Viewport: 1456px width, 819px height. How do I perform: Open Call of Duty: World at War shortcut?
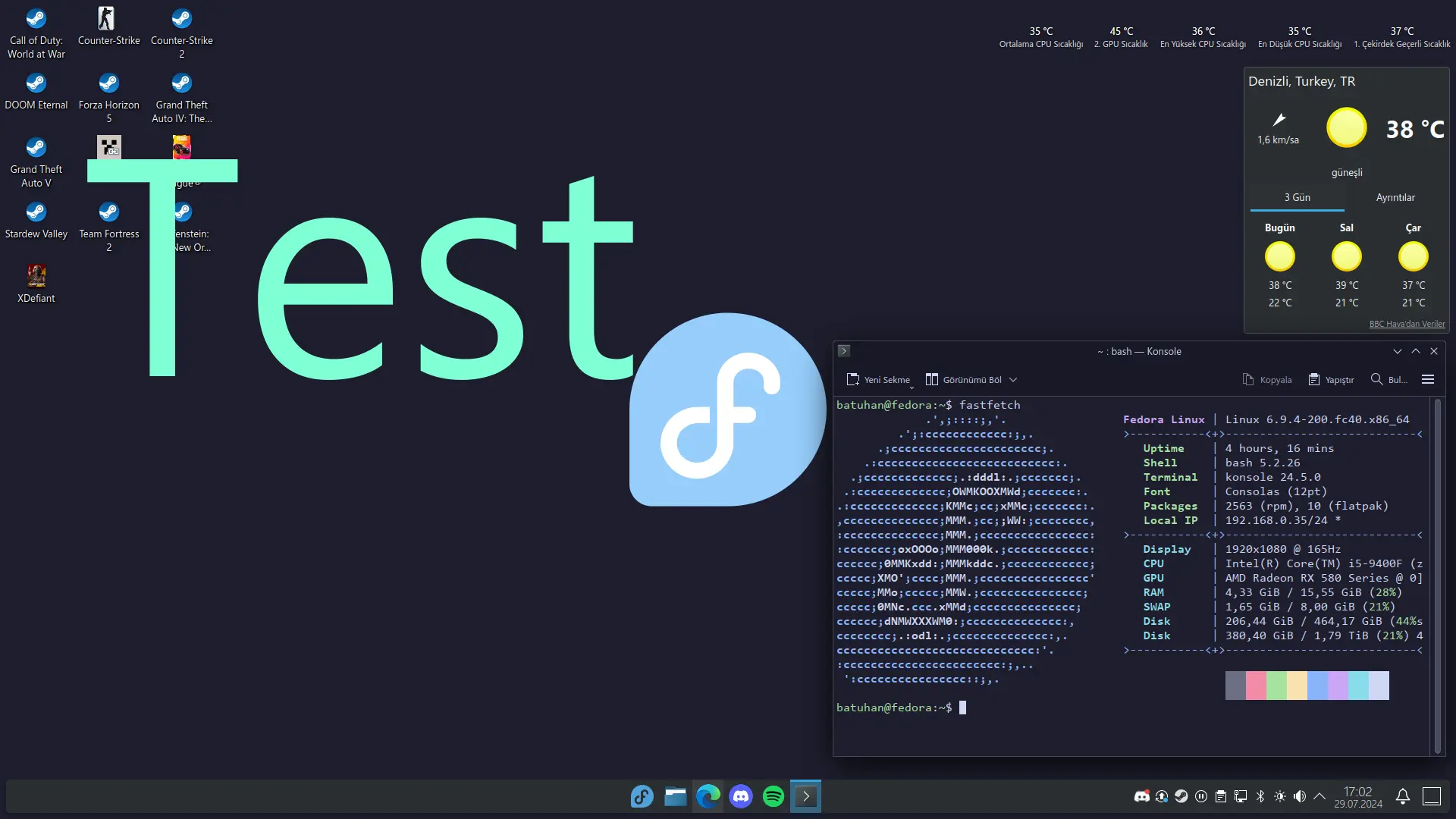point(36,33)
